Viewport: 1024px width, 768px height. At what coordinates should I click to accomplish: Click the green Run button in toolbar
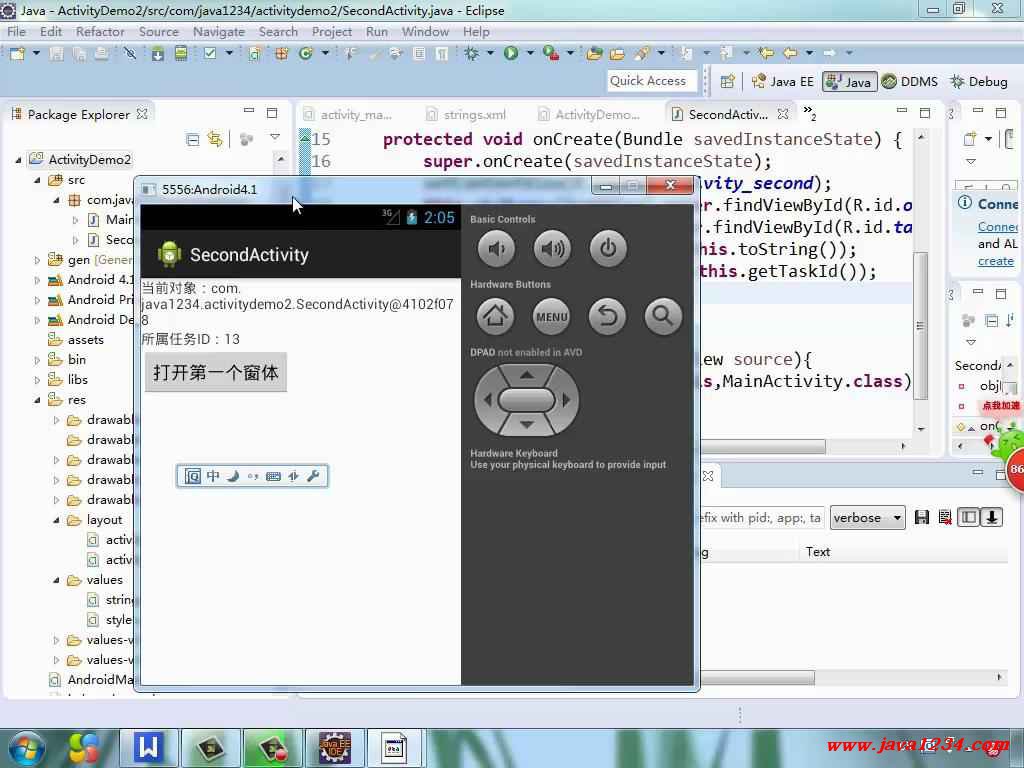click(x=511, y=54)
